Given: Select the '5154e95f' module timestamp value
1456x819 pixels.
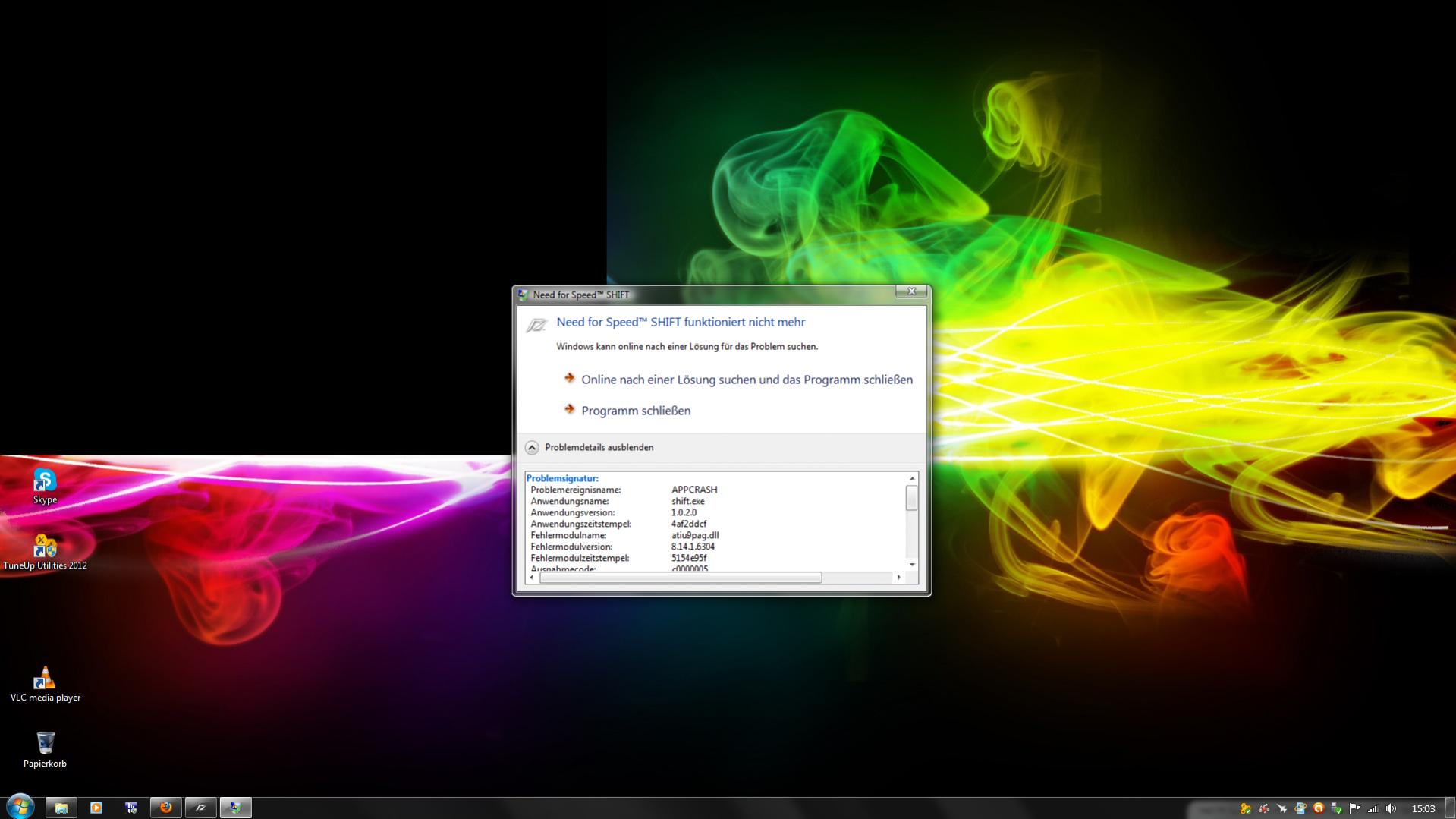Looking at the screenshot, I should pyautogui.click(x=689, y=558).
